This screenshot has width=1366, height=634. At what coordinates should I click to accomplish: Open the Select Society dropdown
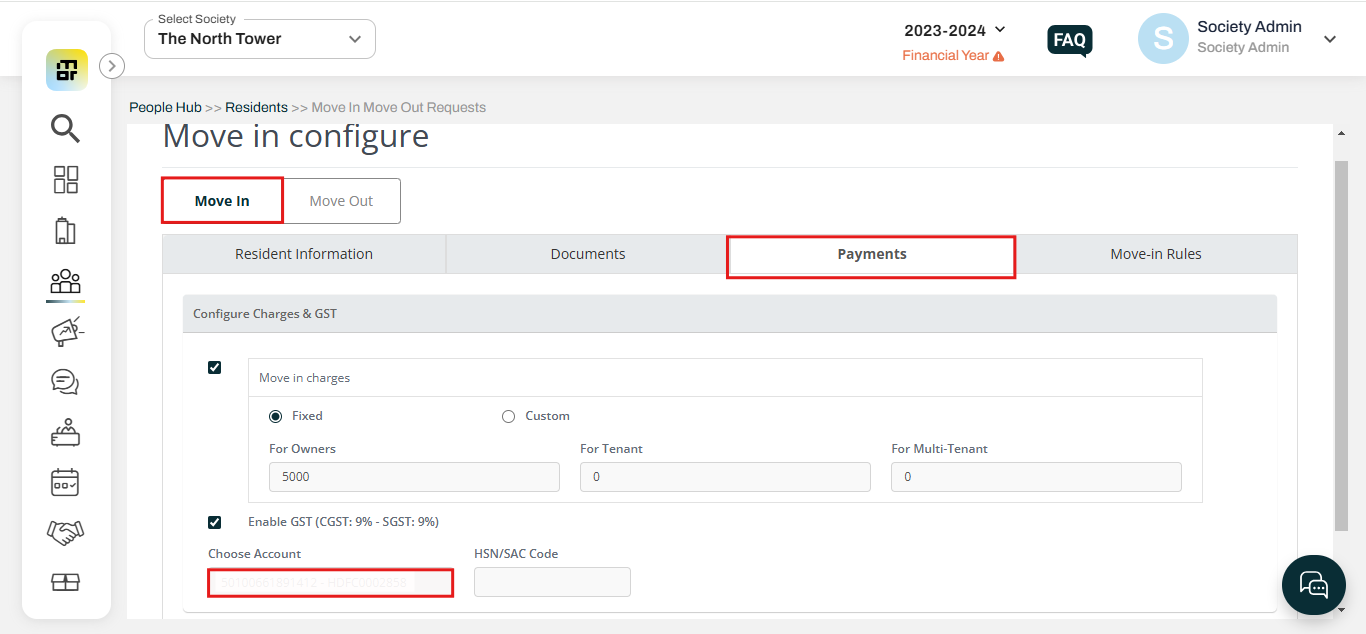point(259,38)
